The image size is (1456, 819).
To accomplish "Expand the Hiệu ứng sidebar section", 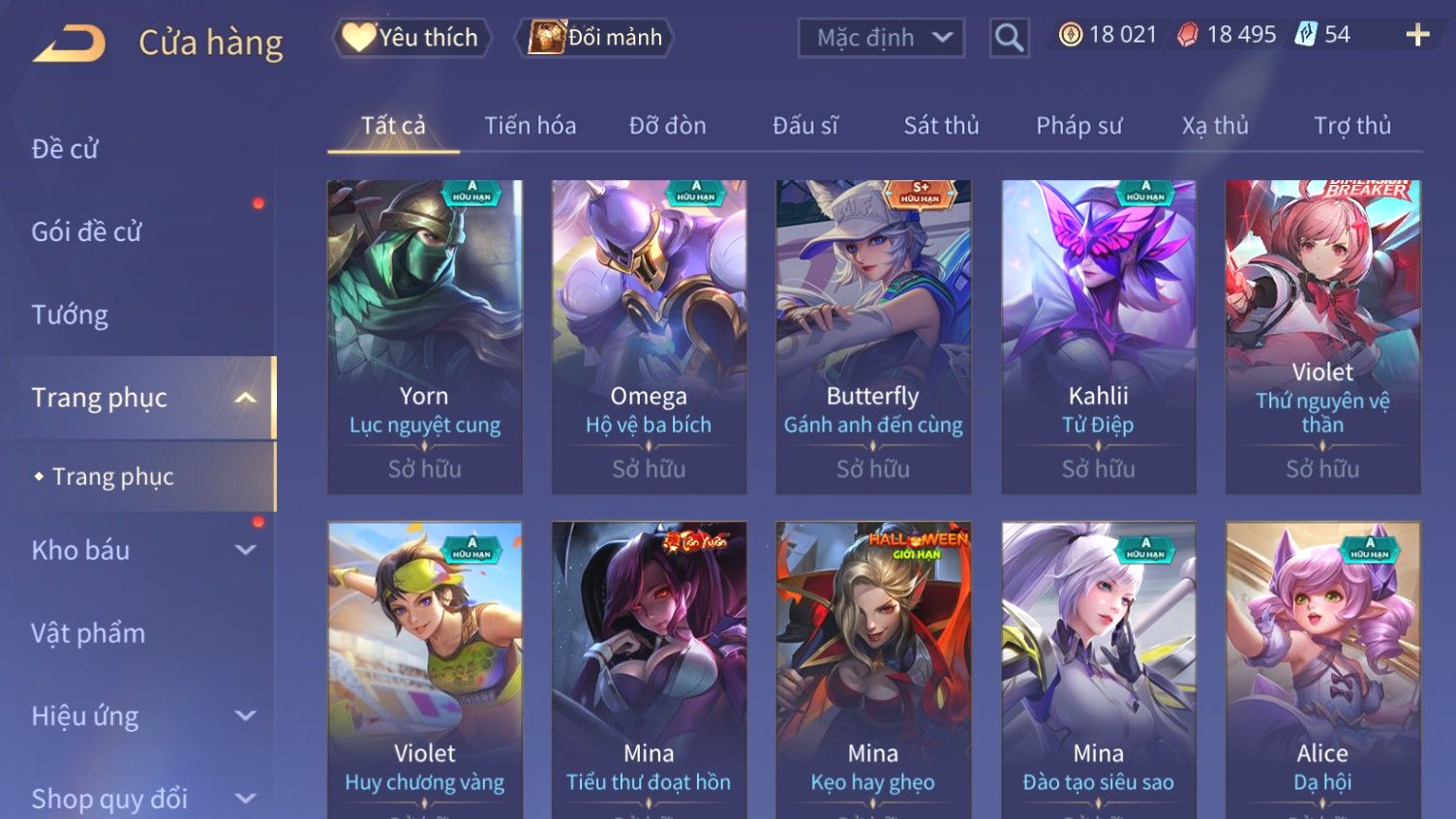I will [246, 715].
